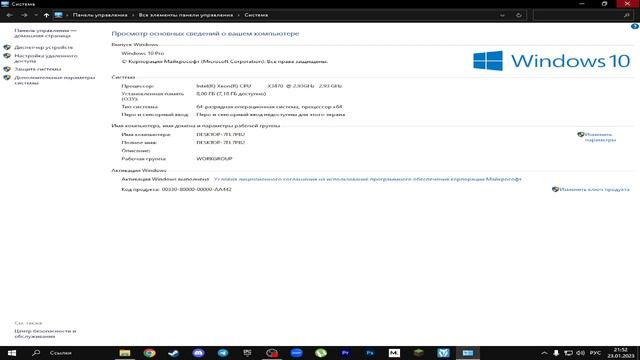640x360 pixels.
Task: Click Изменить ключ продукта link
Action: (594, 189)
